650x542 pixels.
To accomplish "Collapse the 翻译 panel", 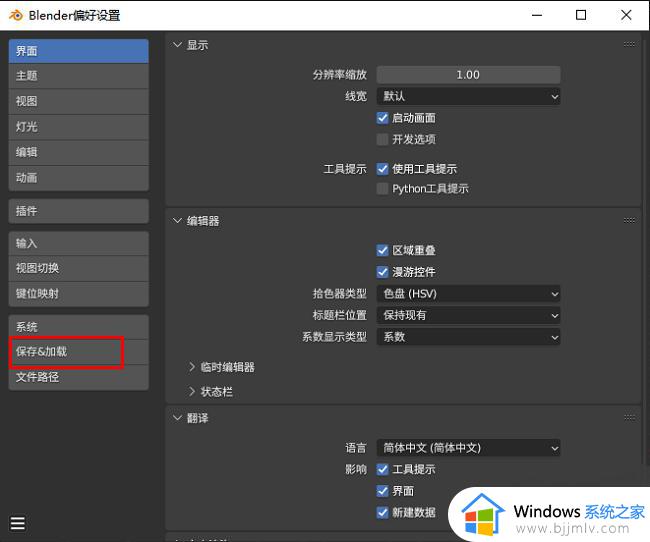I will click(177, 418).
